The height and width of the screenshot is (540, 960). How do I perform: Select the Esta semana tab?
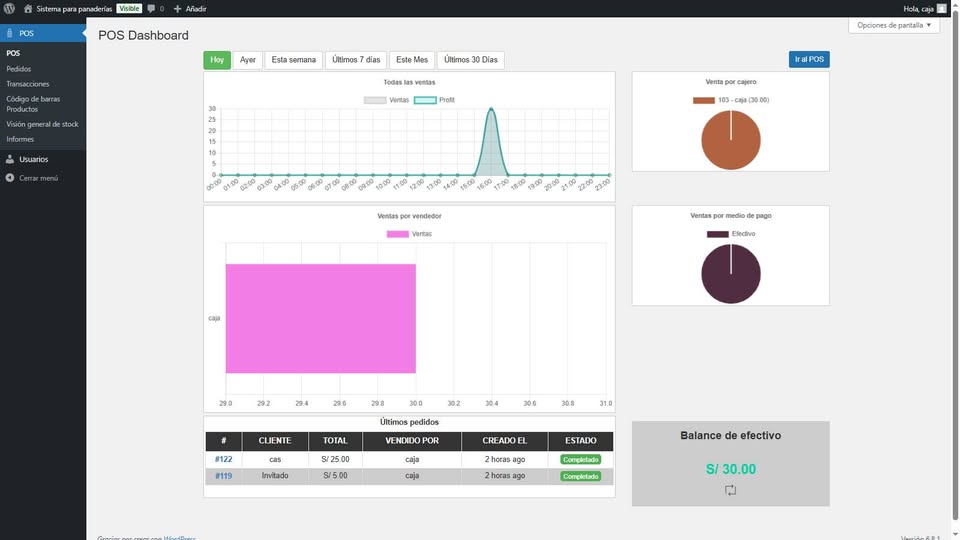[x=294, y=59]
